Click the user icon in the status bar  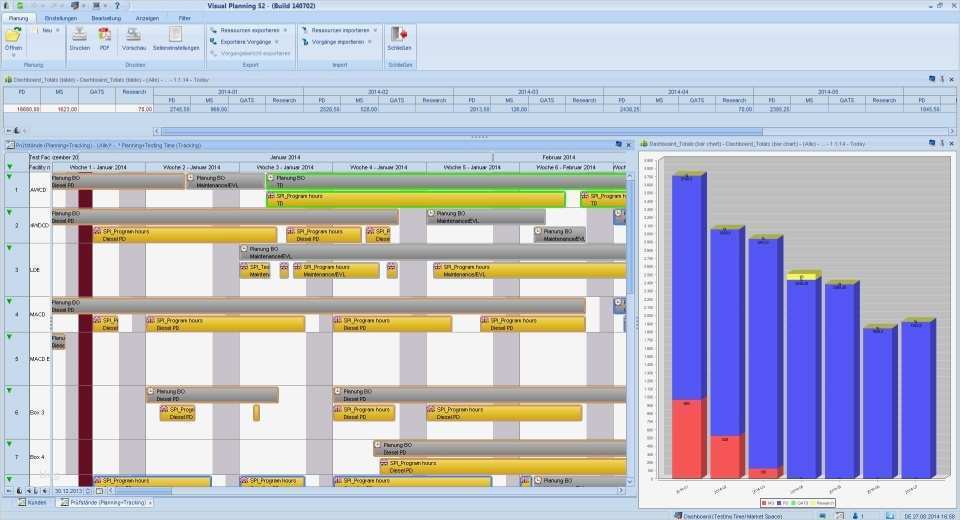[x=856, y=516]
